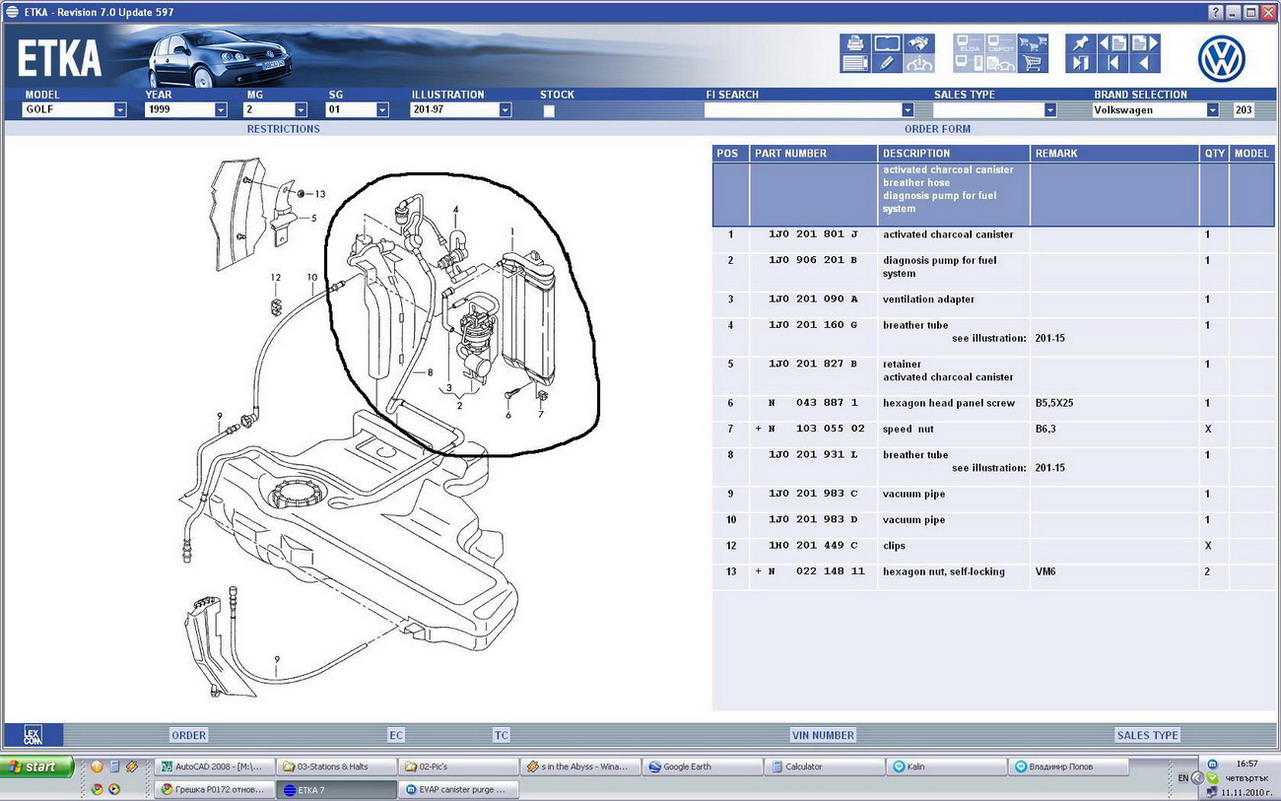
Task: Click the printer icon in the toolbar
Action: 855,43
